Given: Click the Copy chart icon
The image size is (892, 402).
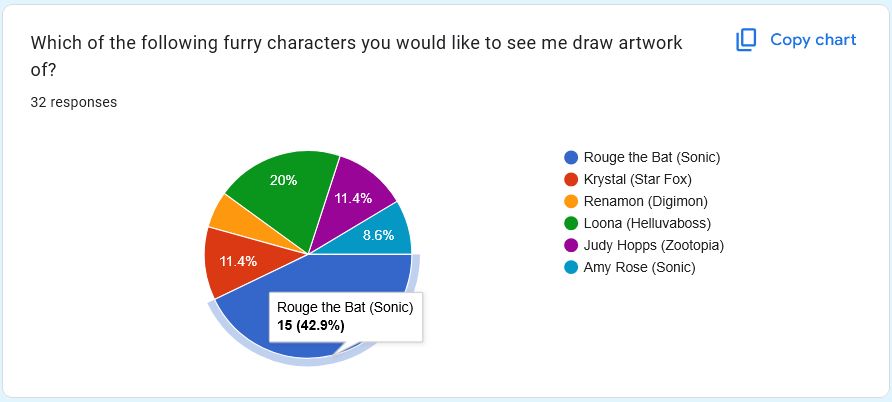Looking at the screenshot, I should coord(746,40).
